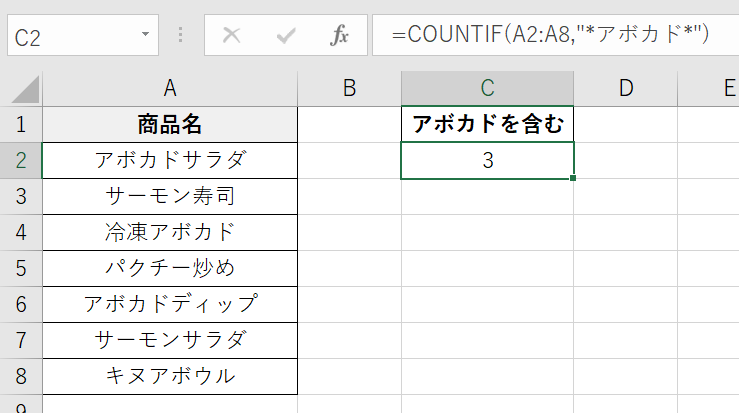Screen dimensions: 739x413
Task: Select cell containing サーモン寿司
Action: pyautogui.click(x=170, y=196)
